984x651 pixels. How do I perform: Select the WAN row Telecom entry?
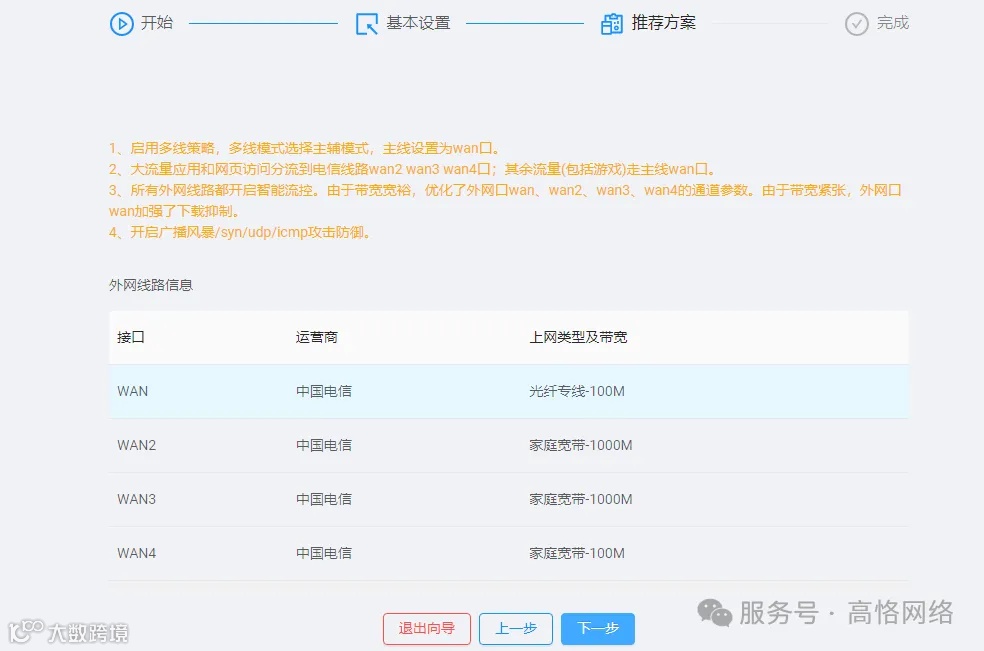coord(321,391)
